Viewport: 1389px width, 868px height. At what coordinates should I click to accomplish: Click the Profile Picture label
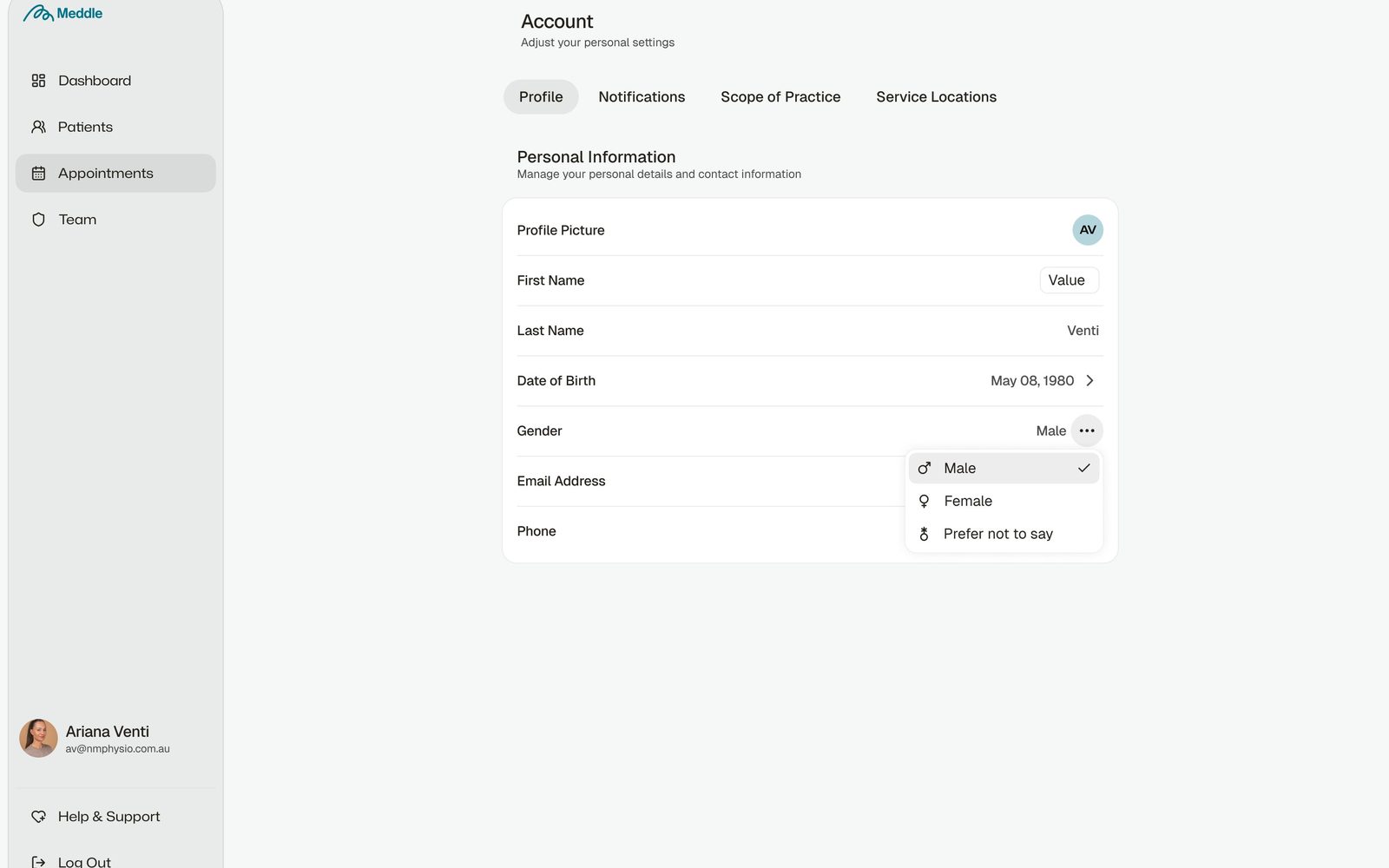(561, 230)
